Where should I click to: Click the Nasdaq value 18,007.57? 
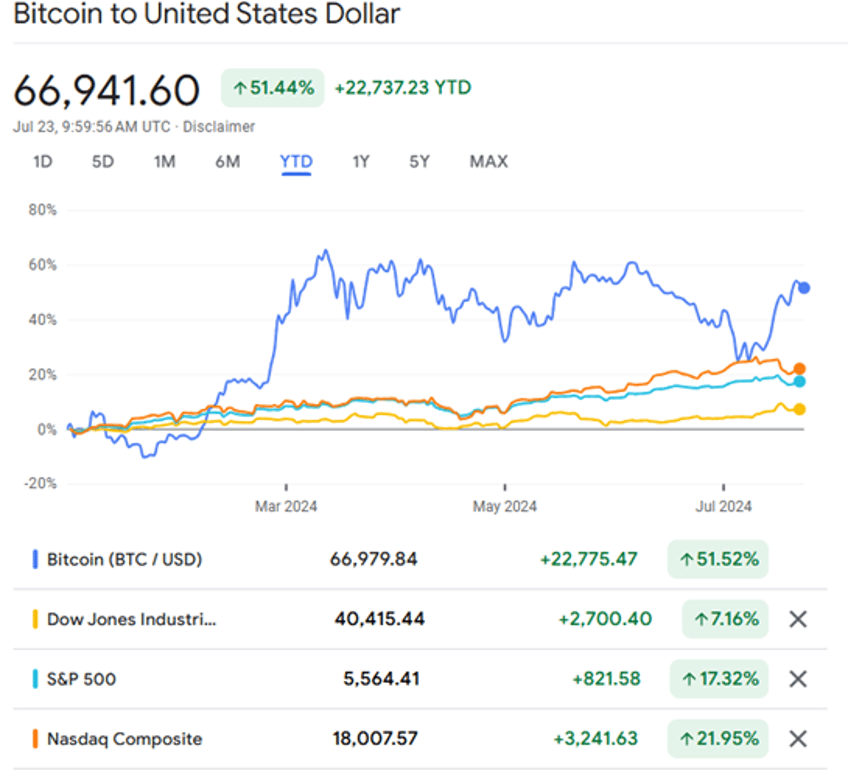375,738
